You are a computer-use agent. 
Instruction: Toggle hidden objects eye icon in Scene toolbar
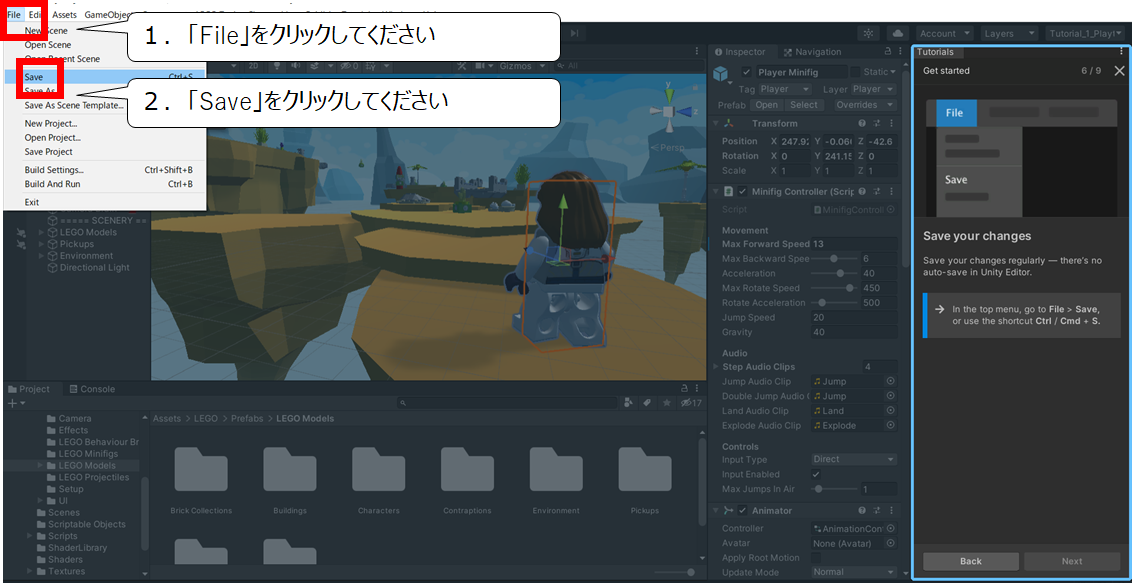349,66
